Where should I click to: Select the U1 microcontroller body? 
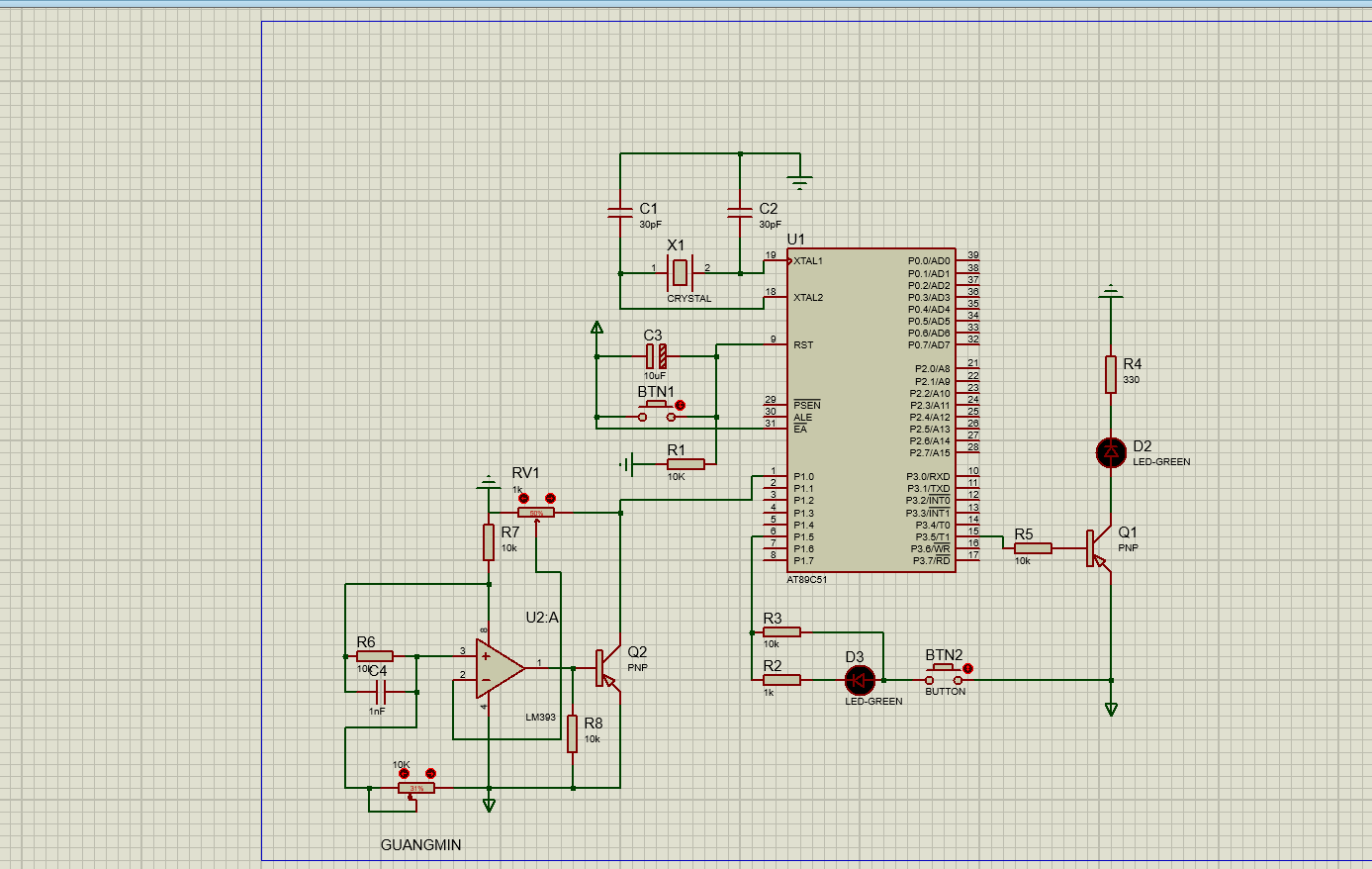pos(871,410)
